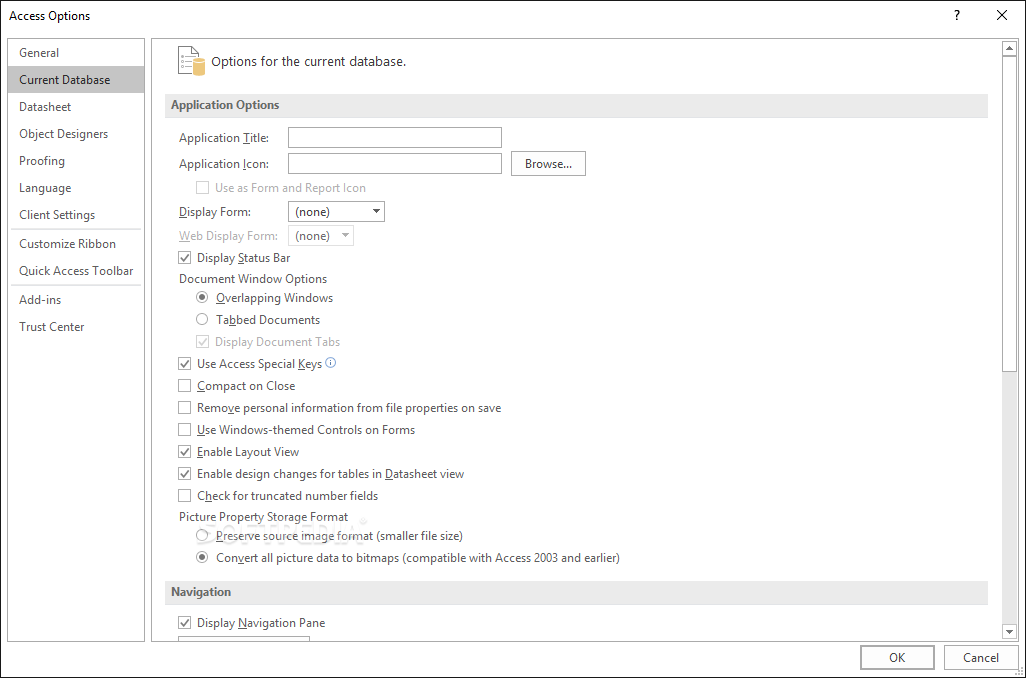
Task: Open Quick Access Toolbar category
Action: [x=76, y=271]
